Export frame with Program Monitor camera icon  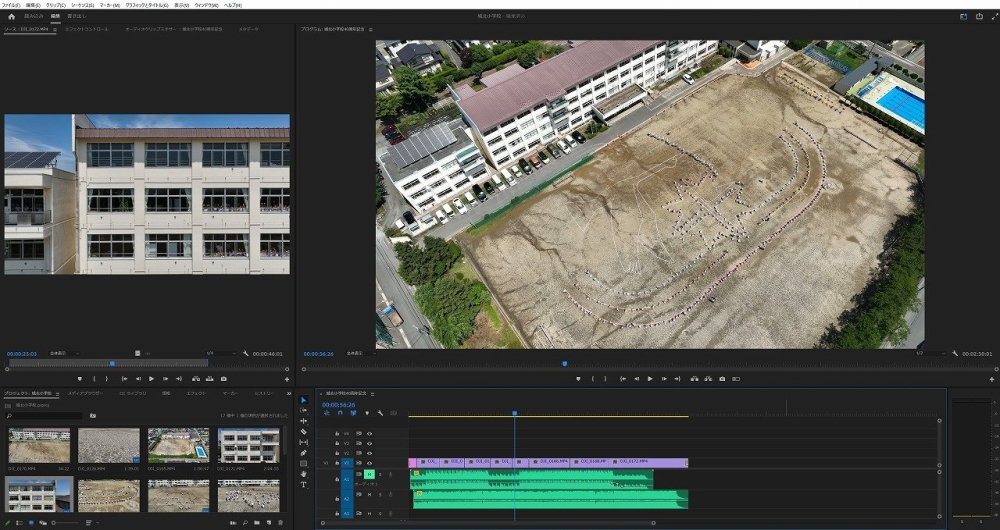722,379
